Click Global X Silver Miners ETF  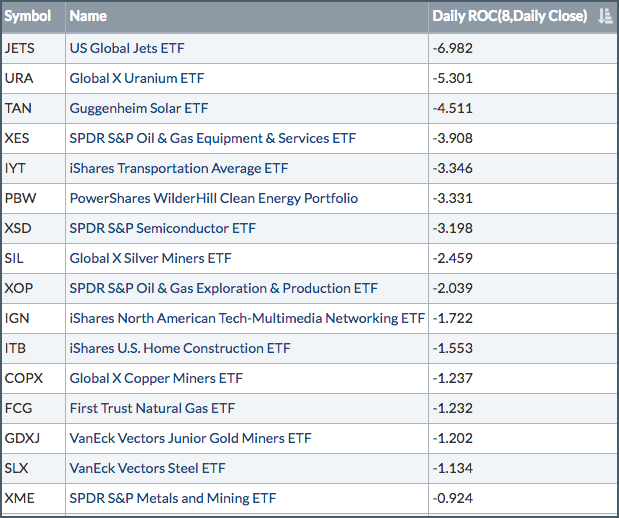pos(150,258)
